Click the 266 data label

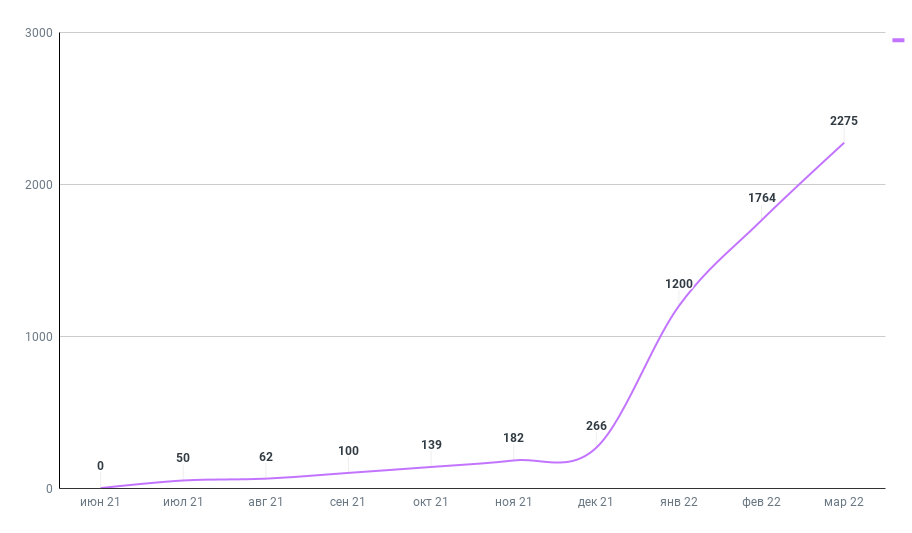tap(596, 426)
